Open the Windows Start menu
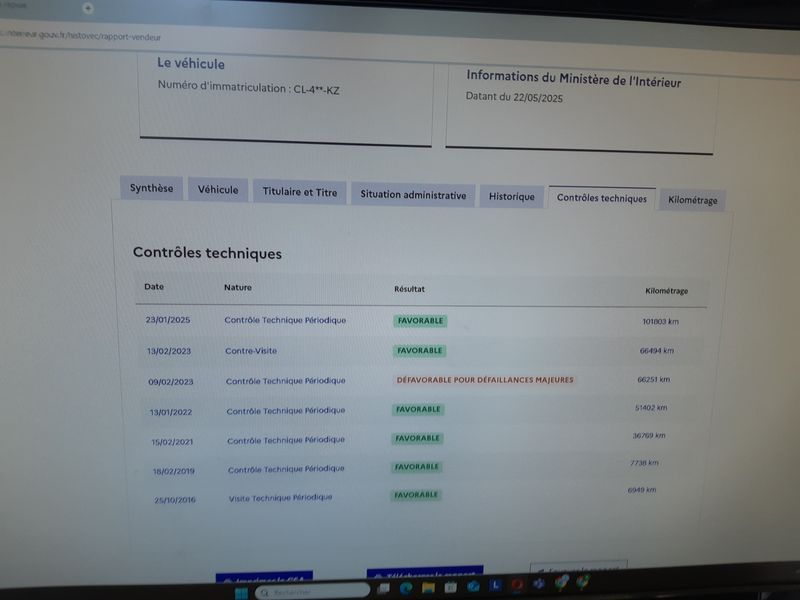Image resolution: width=800 pixels, height=600 pixels. click(241, 593)
